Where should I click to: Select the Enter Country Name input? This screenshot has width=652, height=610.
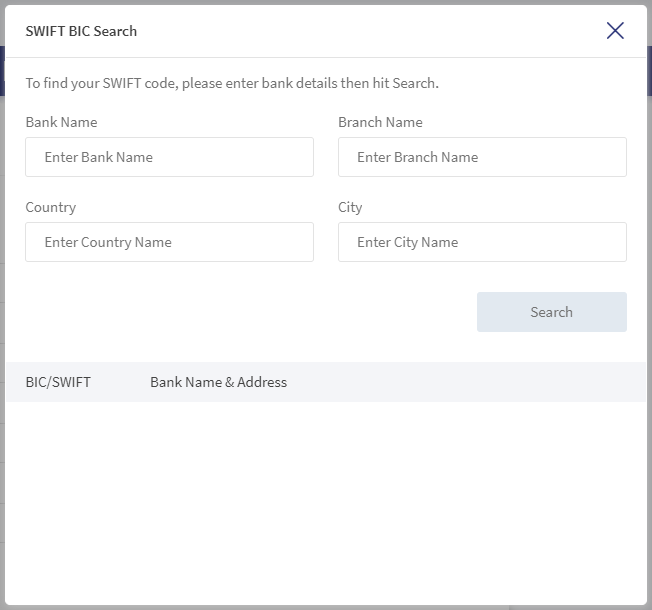169,242
